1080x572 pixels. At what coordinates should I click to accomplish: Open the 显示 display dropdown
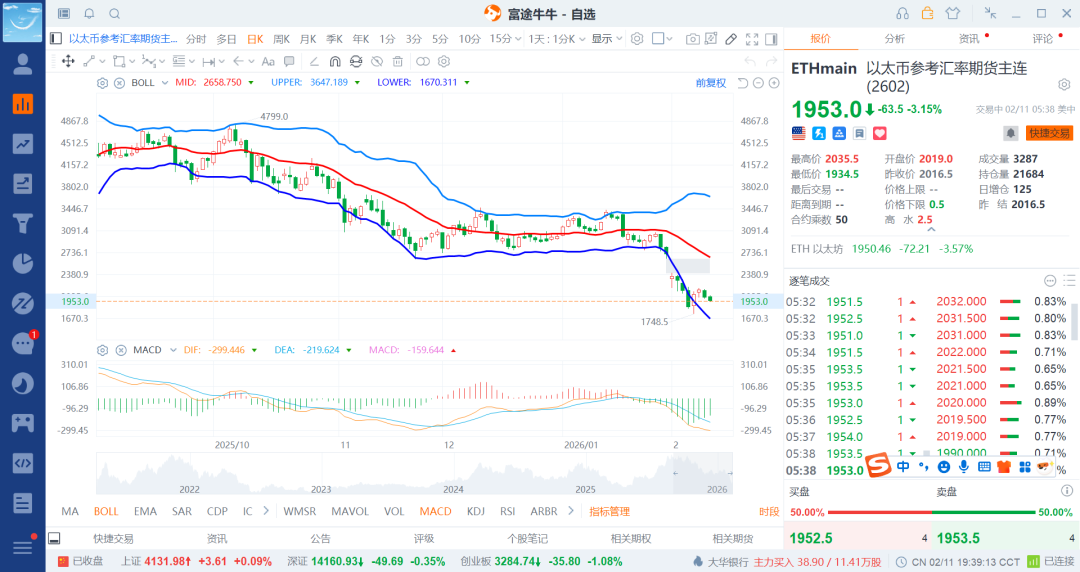[x=605, y=39]
